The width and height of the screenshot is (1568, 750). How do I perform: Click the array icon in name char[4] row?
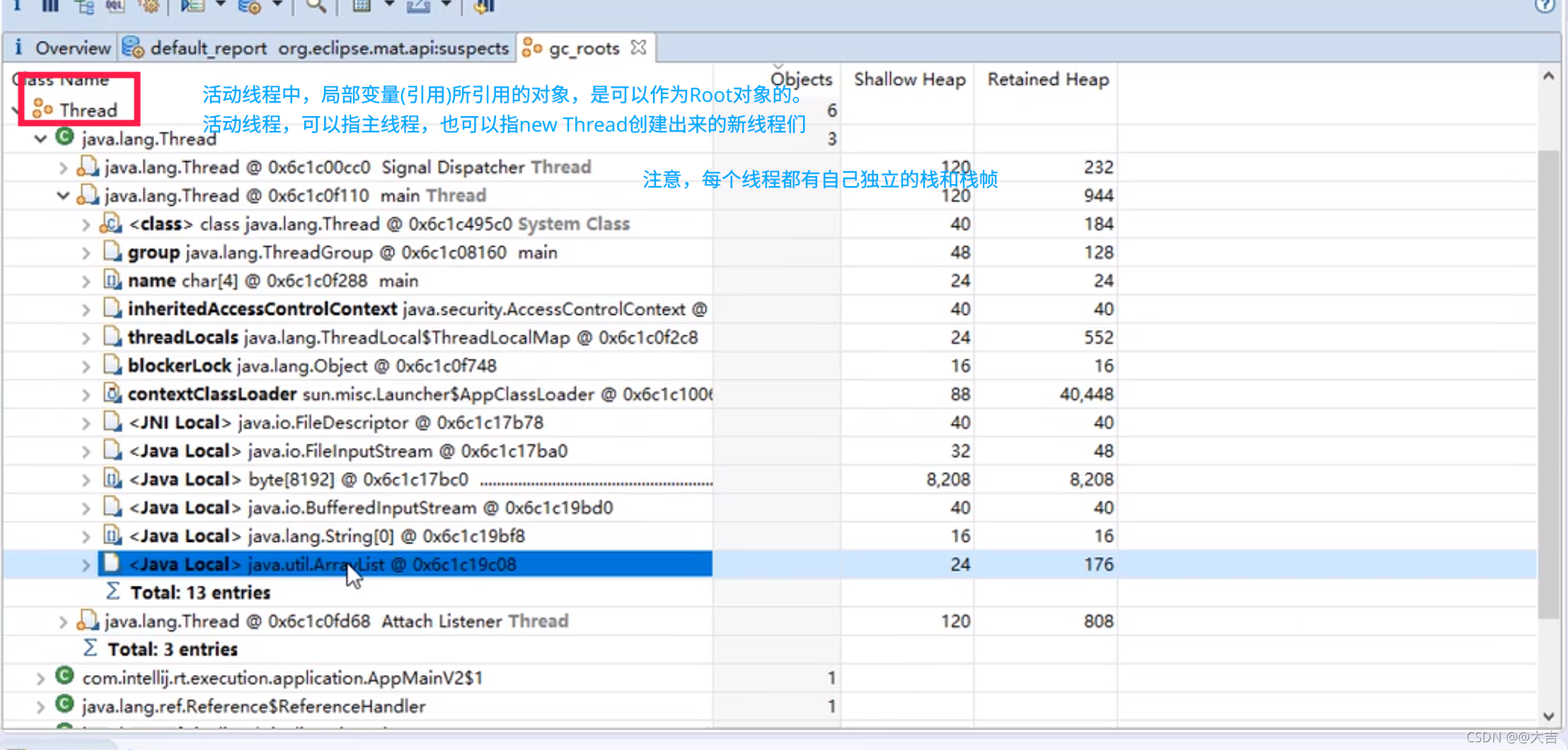[x=112, y=279]
